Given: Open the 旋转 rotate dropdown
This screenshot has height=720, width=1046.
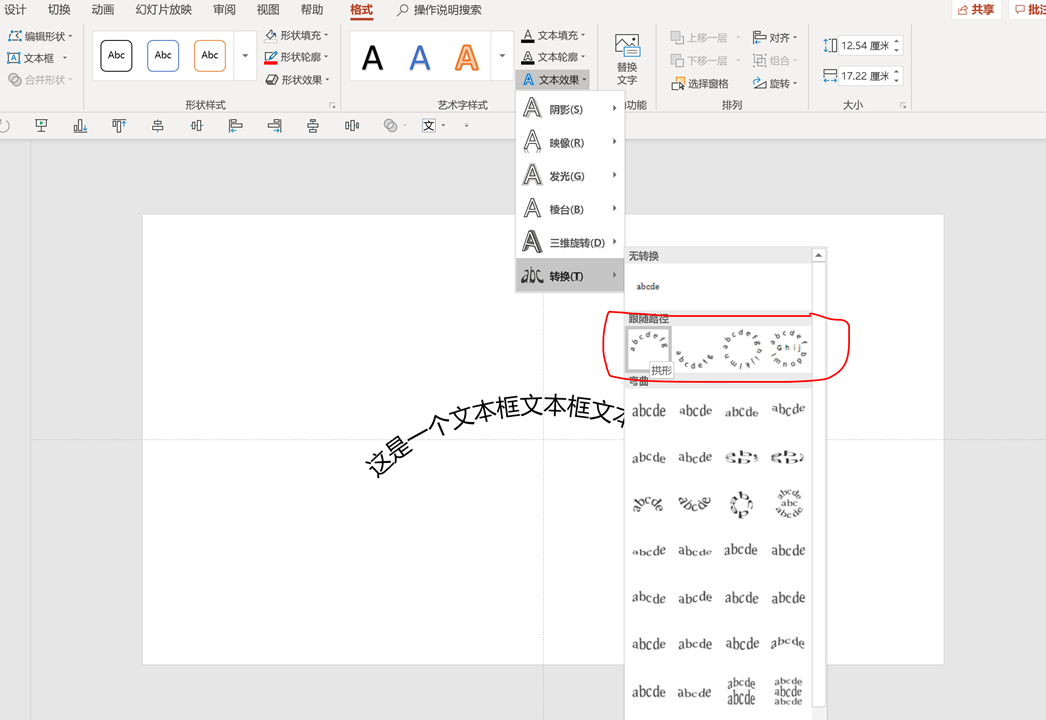Looking at the screenshot, I should [774, 83].
